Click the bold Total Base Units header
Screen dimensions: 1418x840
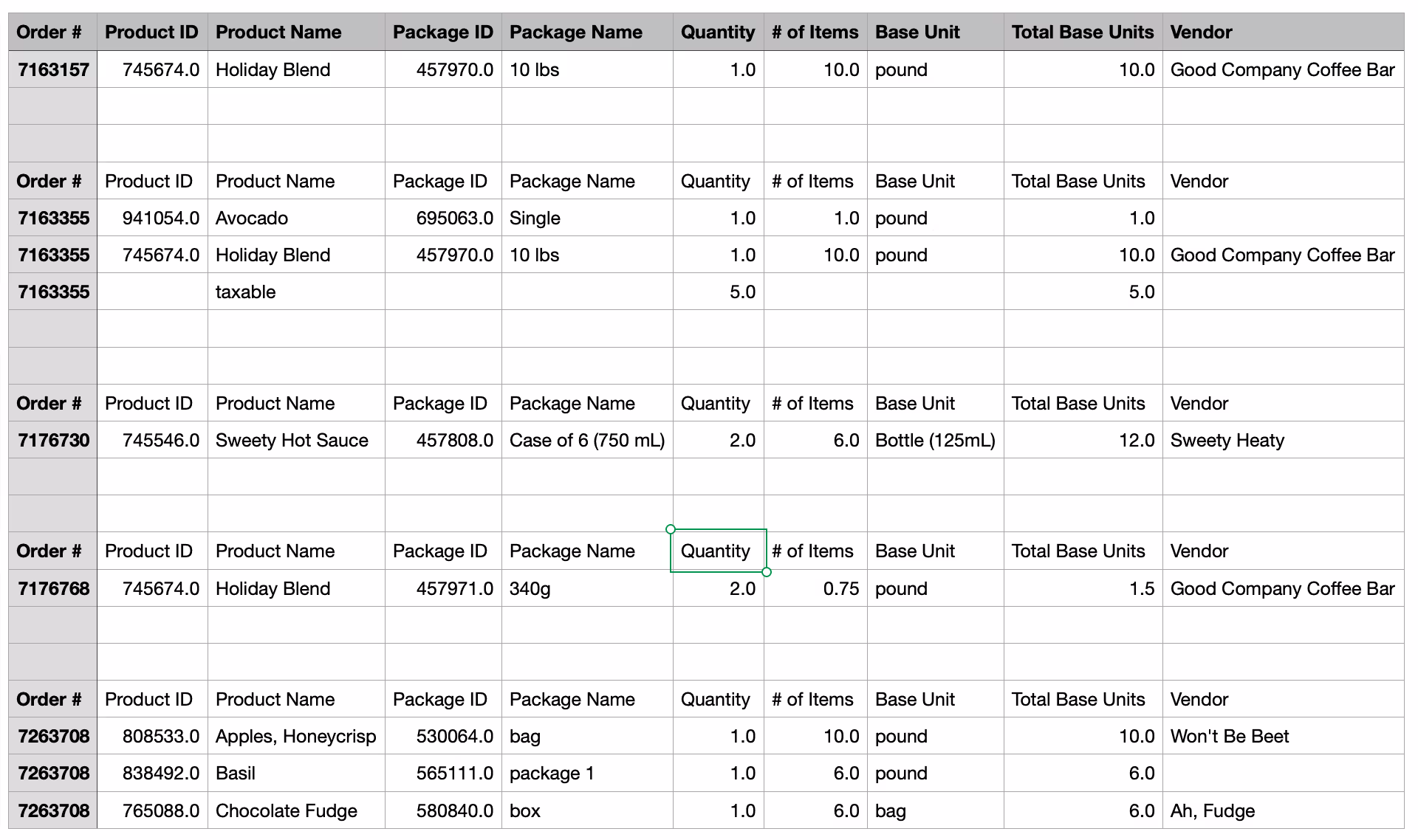tap(1082, 32)
